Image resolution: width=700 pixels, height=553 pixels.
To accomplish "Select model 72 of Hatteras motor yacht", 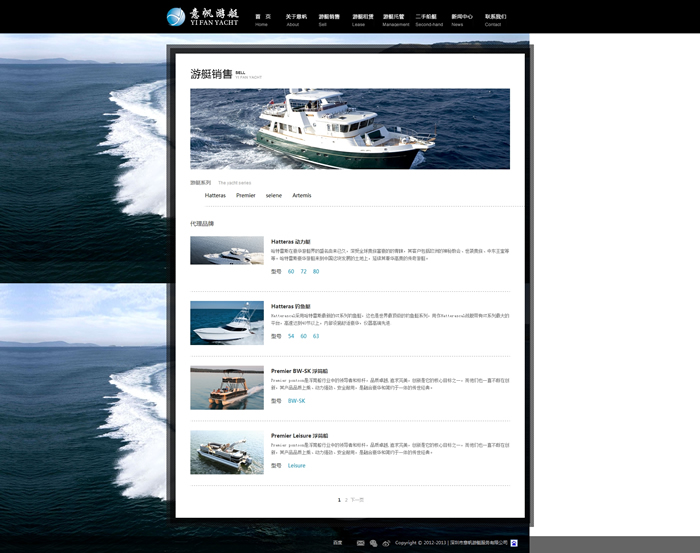I will [x=304, y=271].
